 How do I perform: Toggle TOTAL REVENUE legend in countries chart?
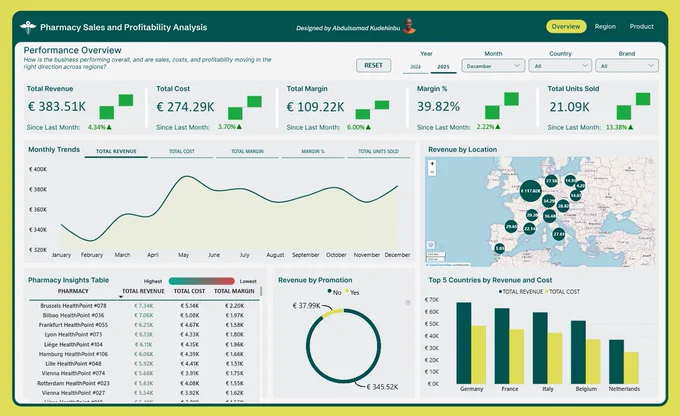520,292
